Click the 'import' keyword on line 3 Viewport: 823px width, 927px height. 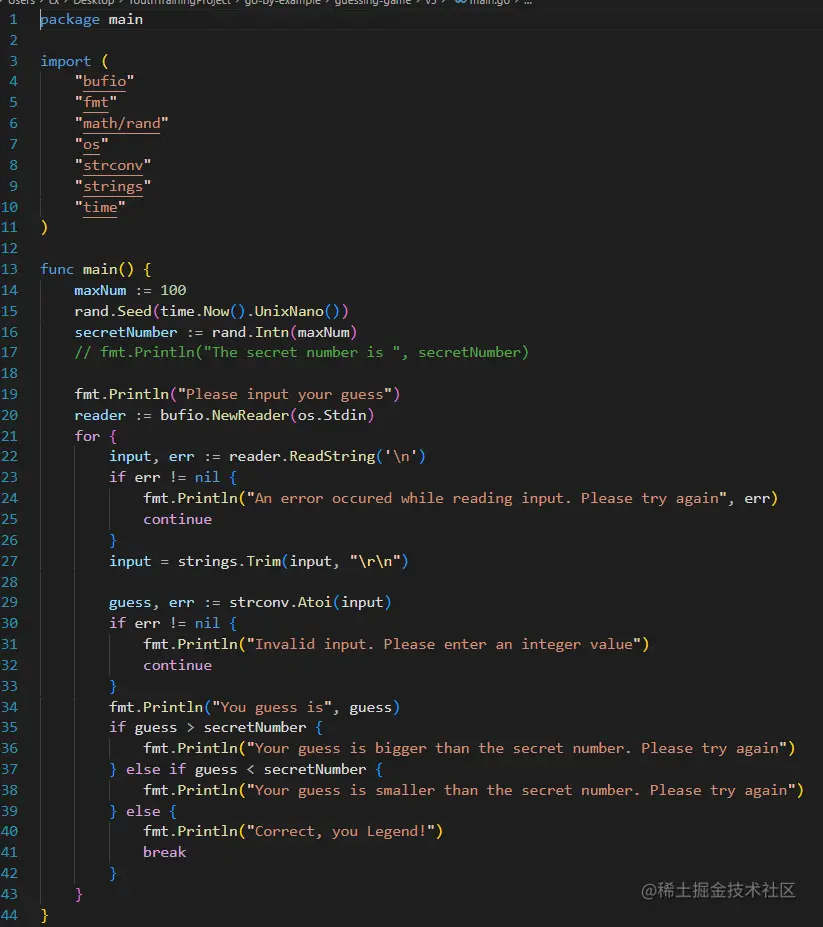coord(66,61)
